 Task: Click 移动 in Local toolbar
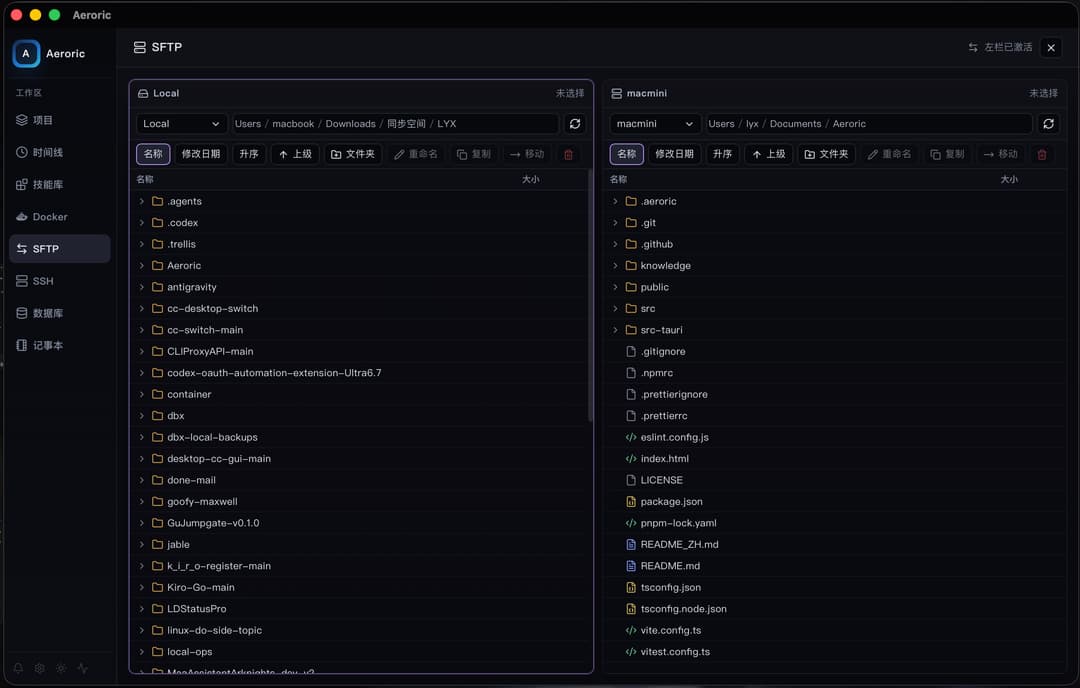click(527, 154)
